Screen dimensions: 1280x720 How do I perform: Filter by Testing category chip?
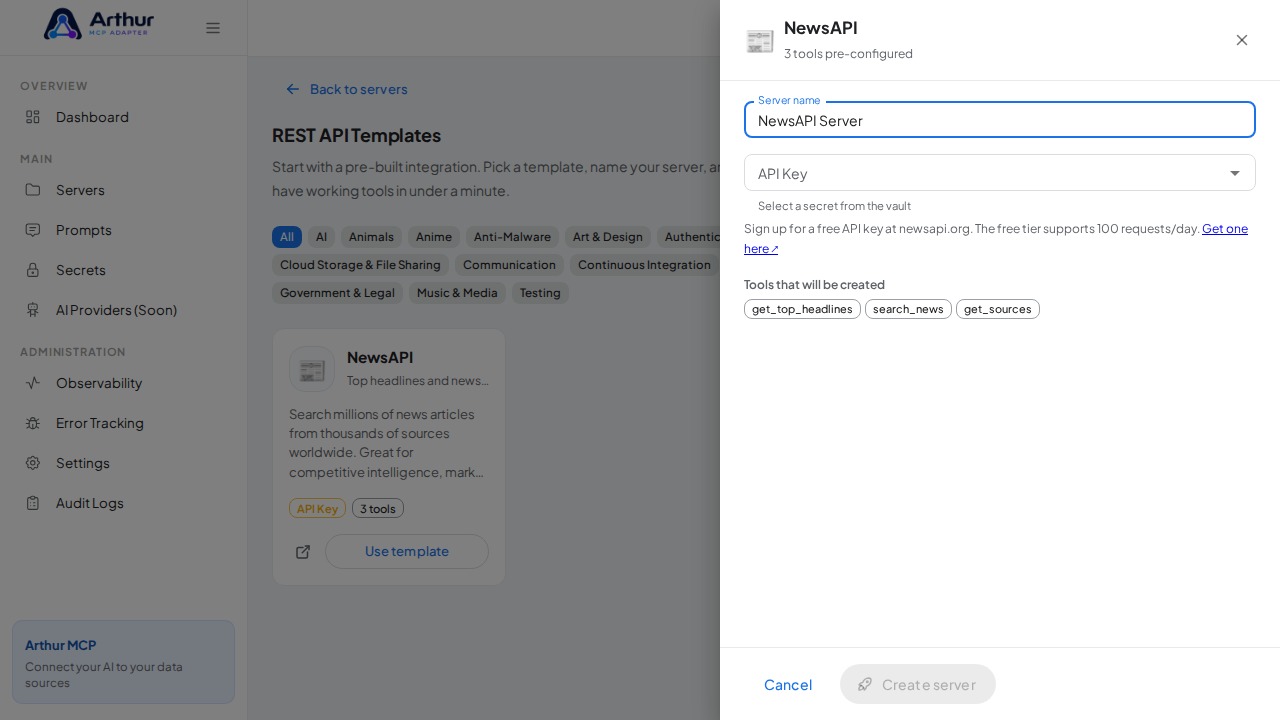point(540,293)
